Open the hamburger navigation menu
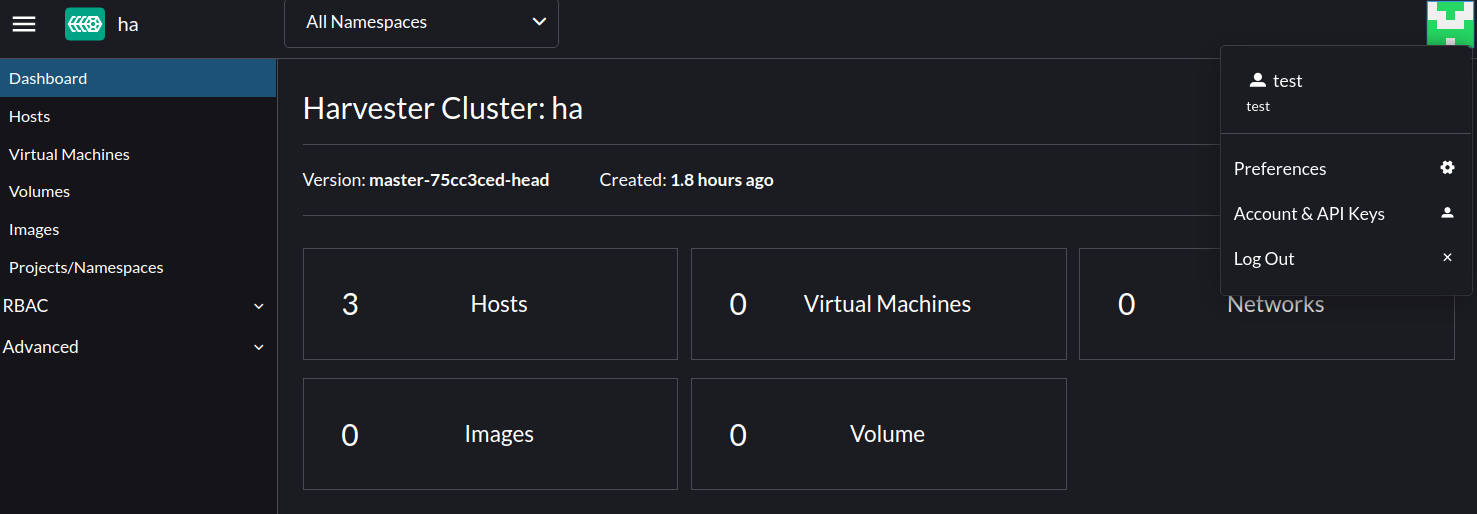Screen dimensions: 1477x514 (x=24, y=24)
